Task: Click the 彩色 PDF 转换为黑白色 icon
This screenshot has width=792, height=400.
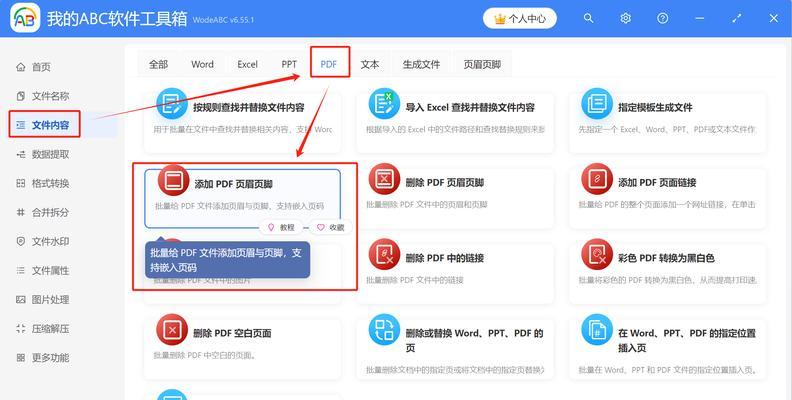Action: click(597, 254)
